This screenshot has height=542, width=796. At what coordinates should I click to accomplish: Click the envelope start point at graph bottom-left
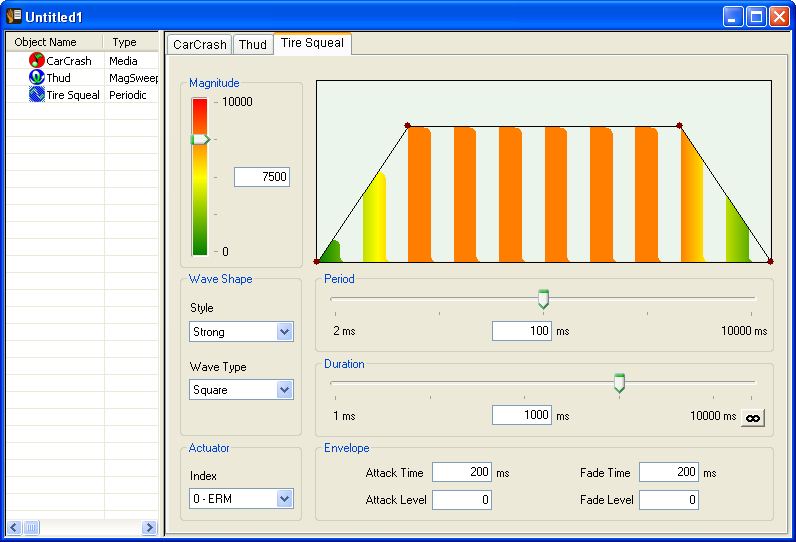point(316,261)
